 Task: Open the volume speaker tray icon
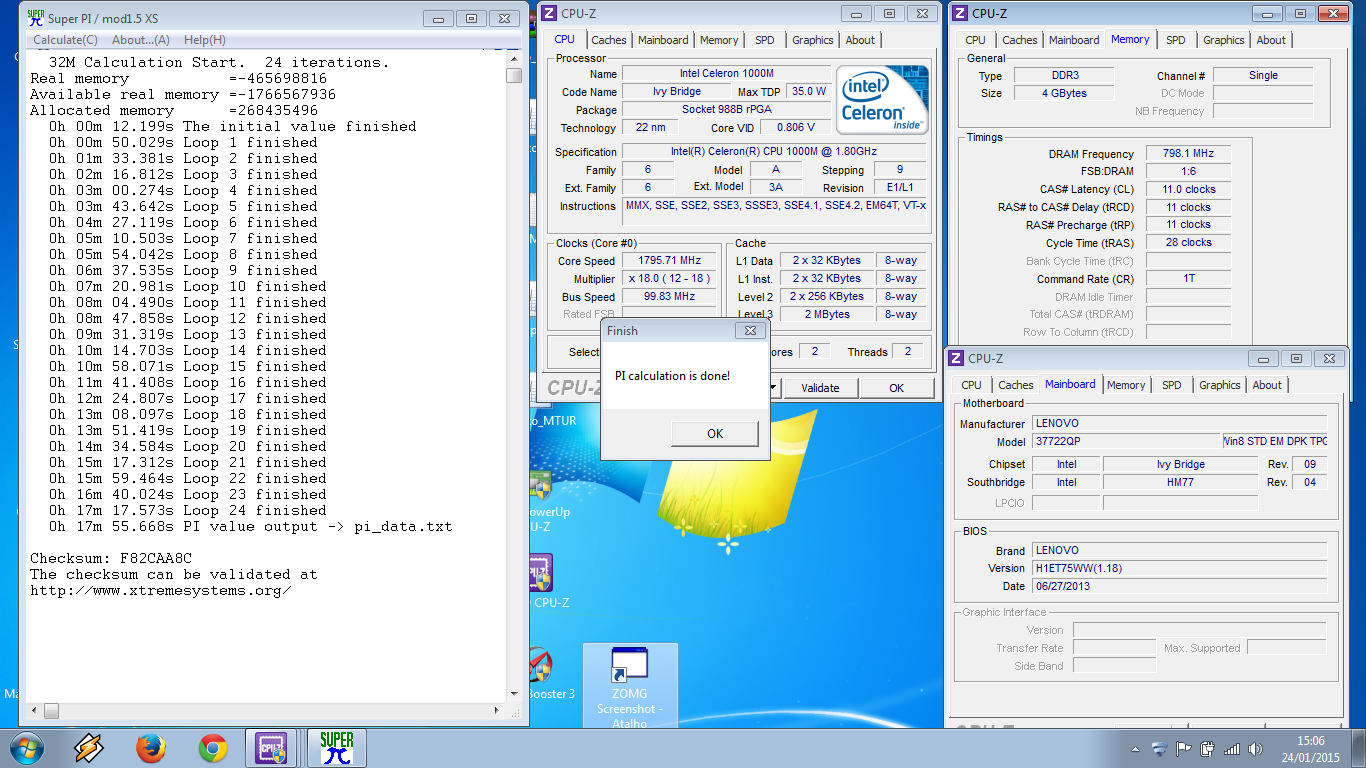click(1255, 748)
